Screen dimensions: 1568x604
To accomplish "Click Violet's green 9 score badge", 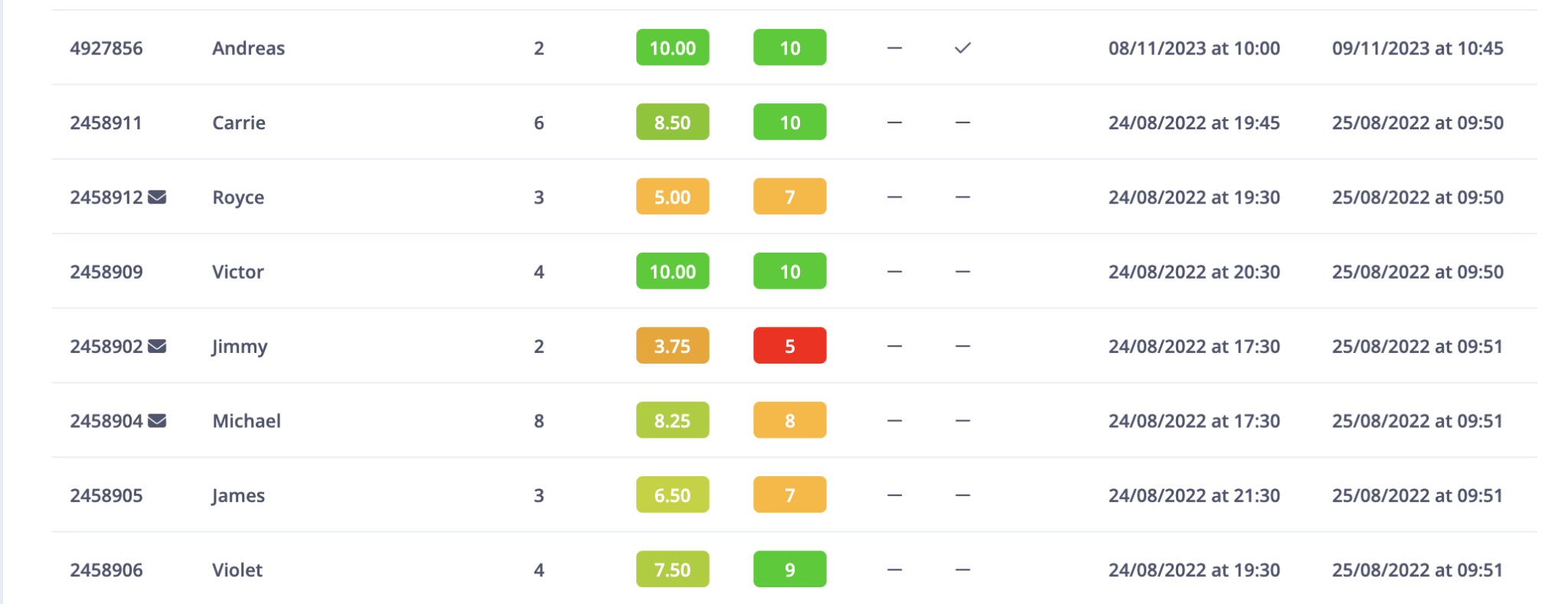I will coord(789,570).
